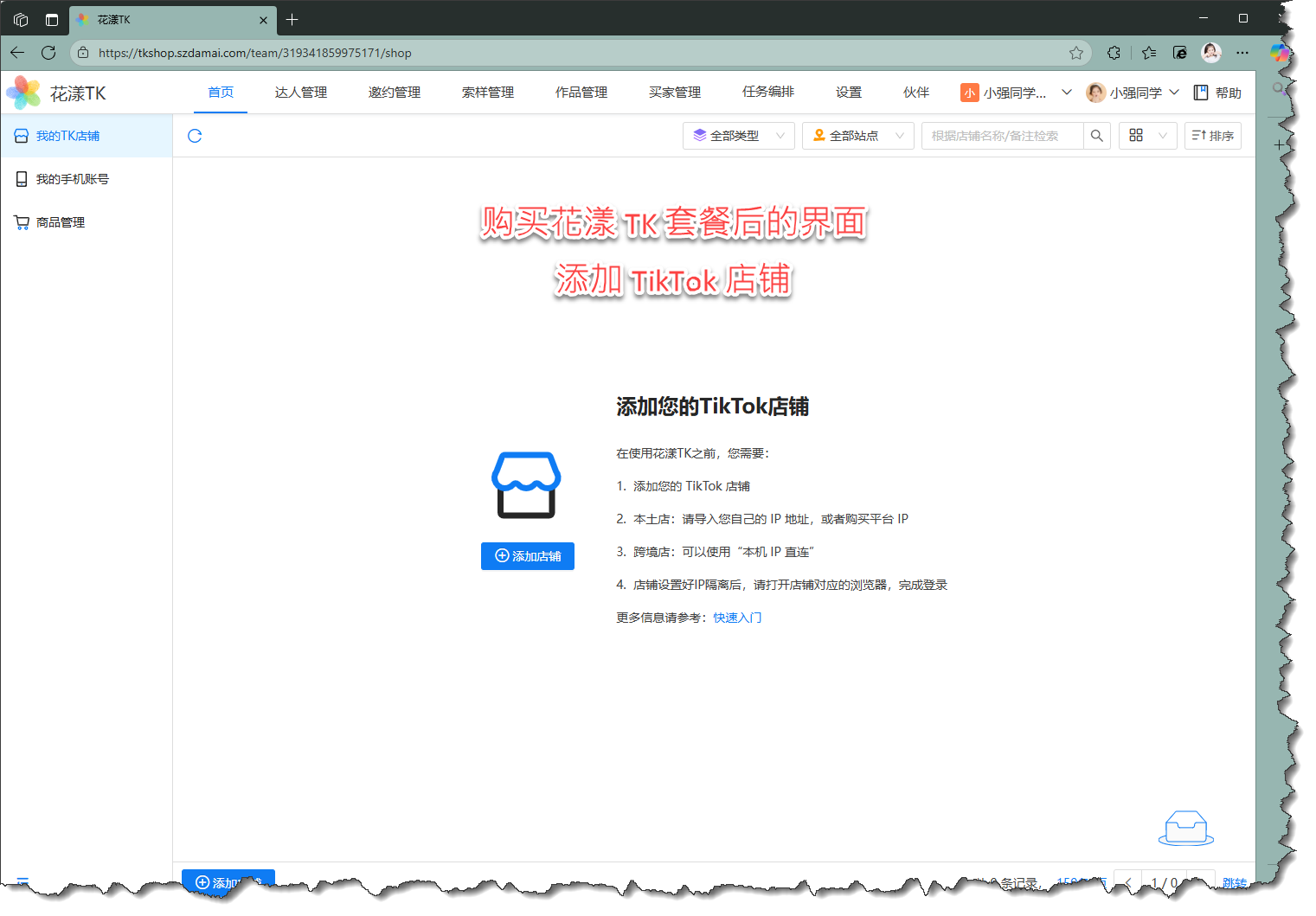1316x916 pixels.
Task: Open the 帮助 help icon
Action: click(1201, 93)
